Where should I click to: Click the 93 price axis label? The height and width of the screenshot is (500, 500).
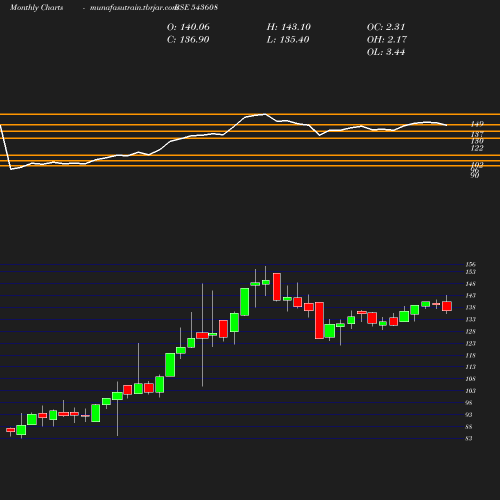469,415
